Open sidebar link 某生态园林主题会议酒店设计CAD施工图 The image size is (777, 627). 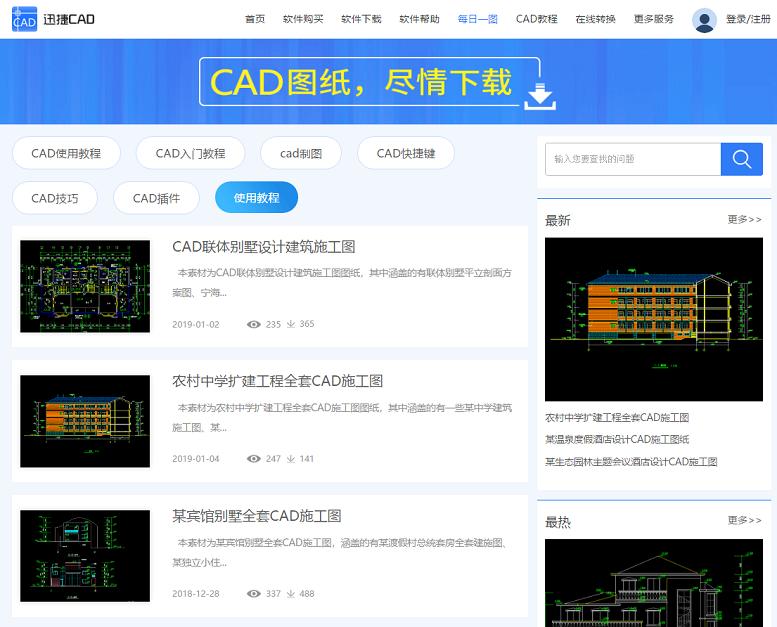[x=631, y=461]
